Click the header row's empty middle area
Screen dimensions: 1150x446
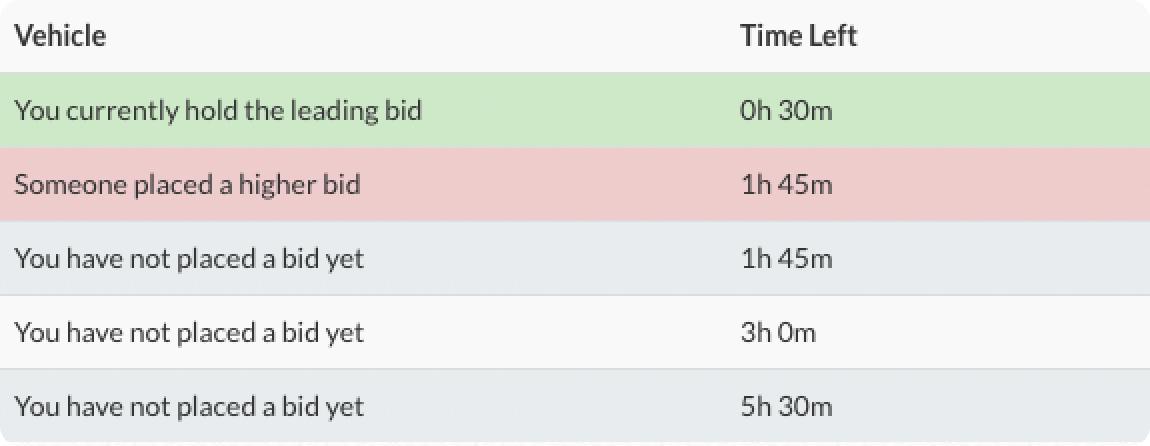(420, 36)
